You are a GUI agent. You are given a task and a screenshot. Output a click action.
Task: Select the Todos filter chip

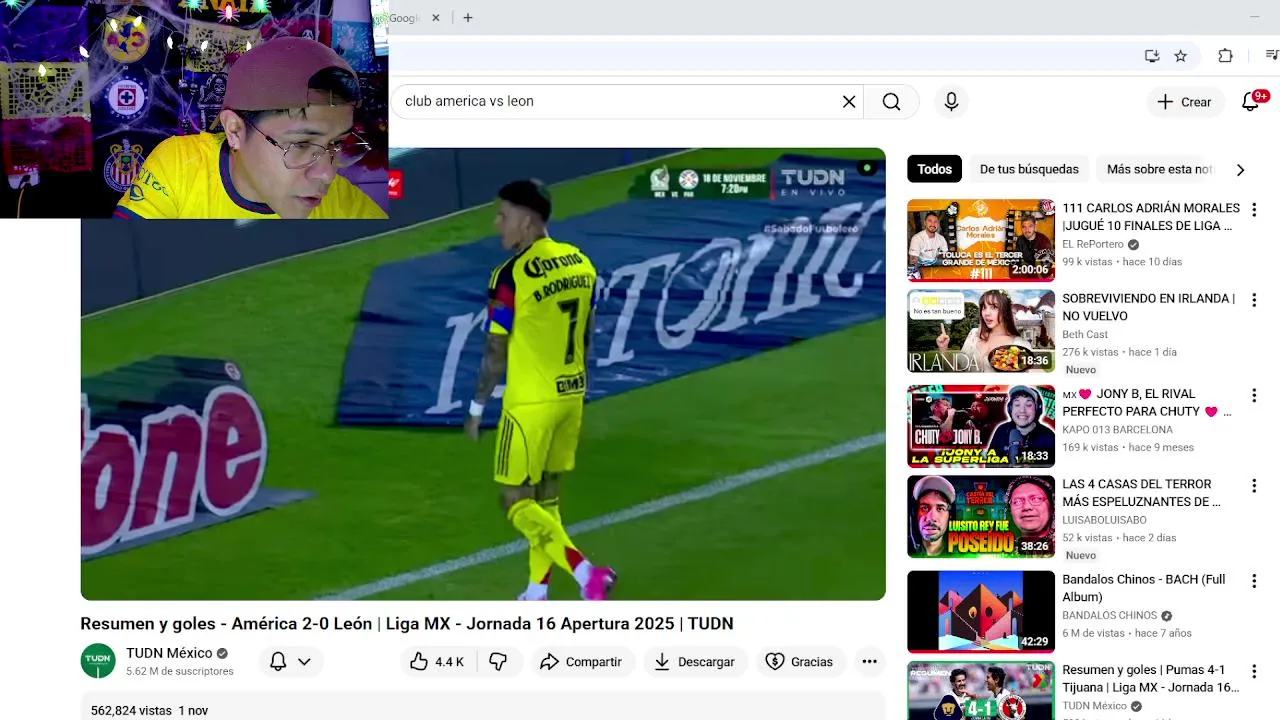934,169
